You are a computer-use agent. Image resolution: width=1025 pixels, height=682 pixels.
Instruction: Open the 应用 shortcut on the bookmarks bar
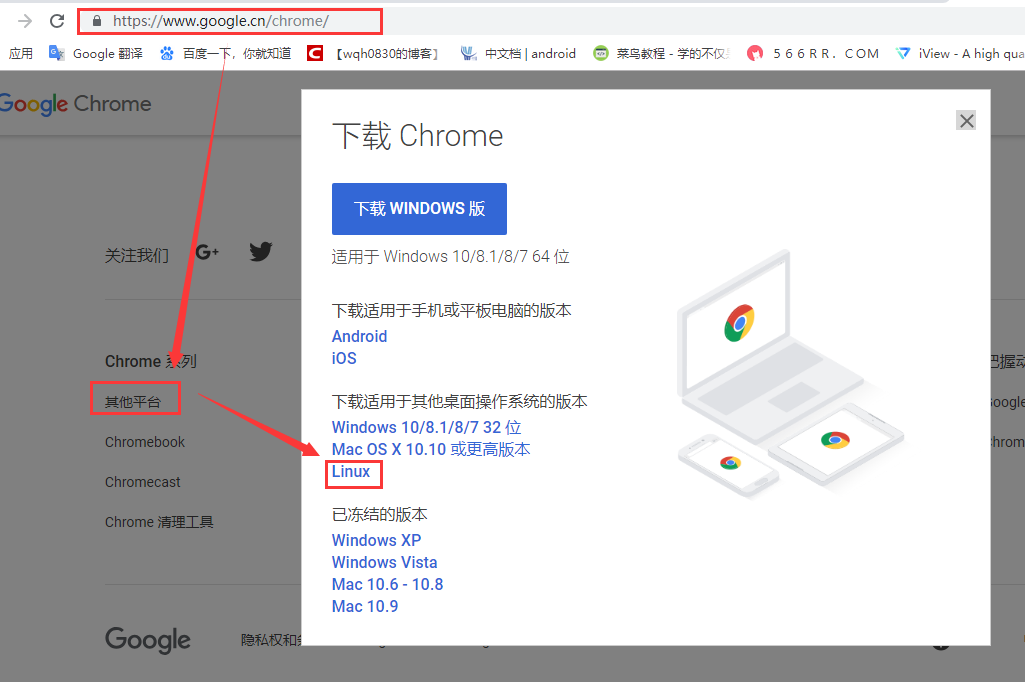click(20, 53)
